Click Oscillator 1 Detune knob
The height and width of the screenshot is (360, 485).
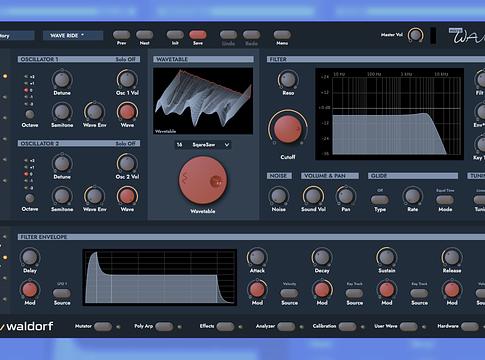click(62, 80)
